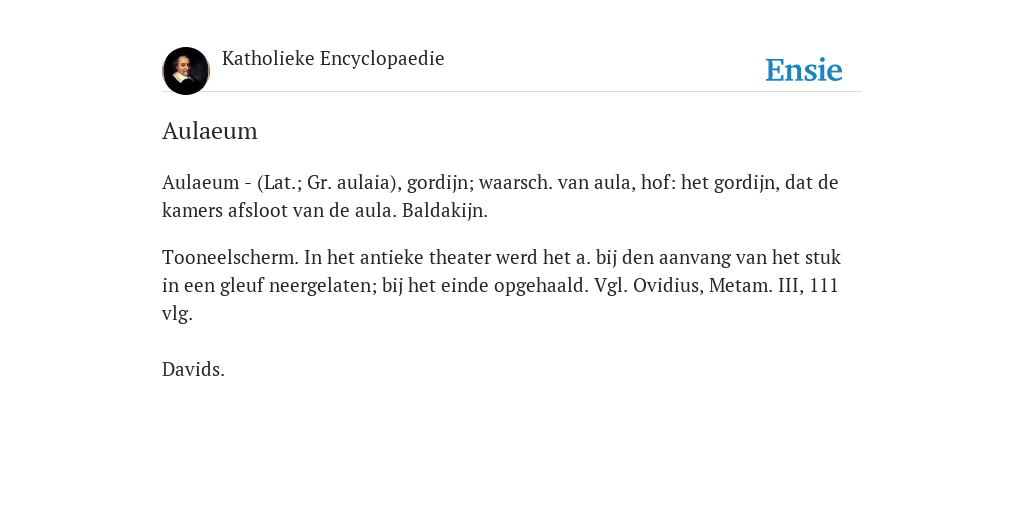This screenshot has width=1024, height=512.
Task: Click the word waarsch. in first paragraph
Action: point(516,182)
